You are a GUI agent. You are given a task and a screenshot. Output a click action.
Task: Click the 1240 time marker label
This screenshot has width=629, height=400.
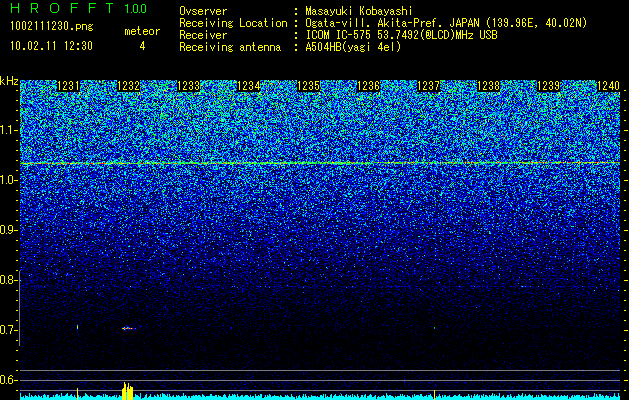(609, 86)
